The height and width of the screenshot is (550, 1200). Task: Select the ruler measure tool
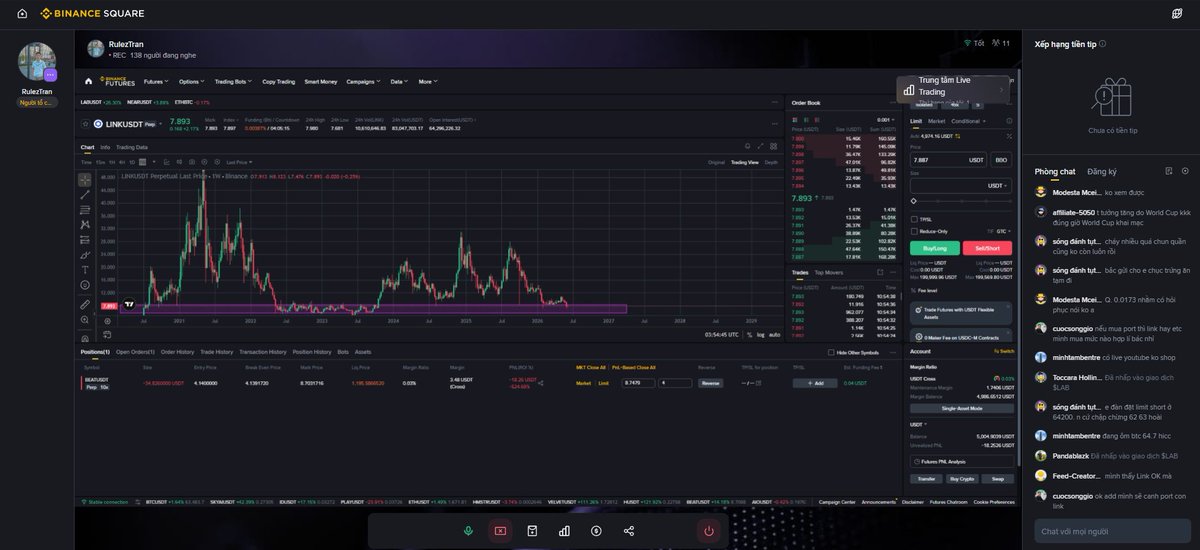pyautogui.click(x=85, y=304)
